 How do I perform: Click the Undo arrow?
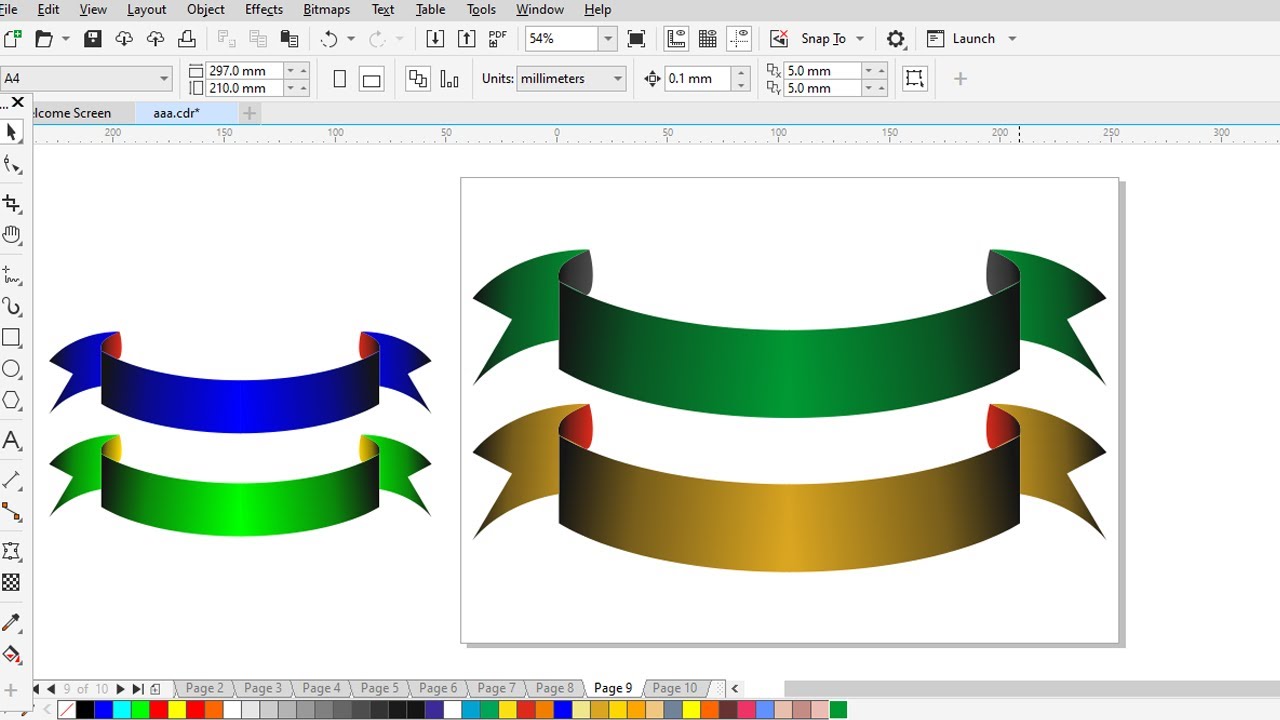[x=329, y=39]
